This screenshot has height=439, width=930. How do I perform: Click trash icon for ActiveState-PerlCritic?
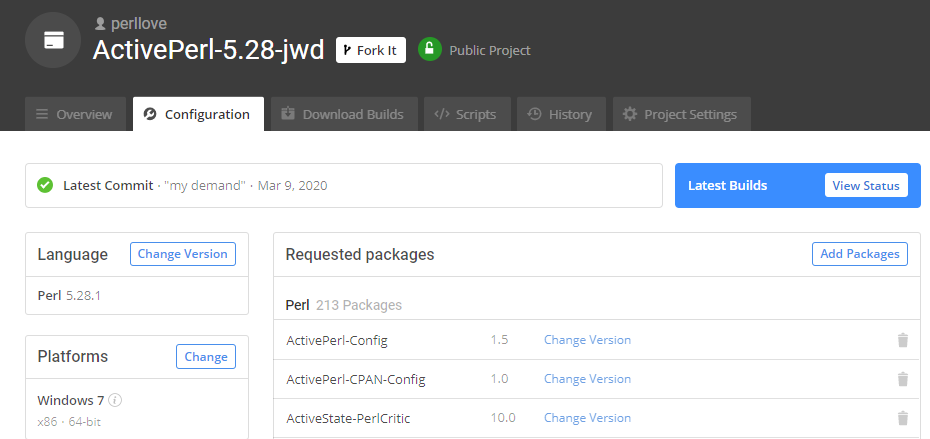coord(902,418)
